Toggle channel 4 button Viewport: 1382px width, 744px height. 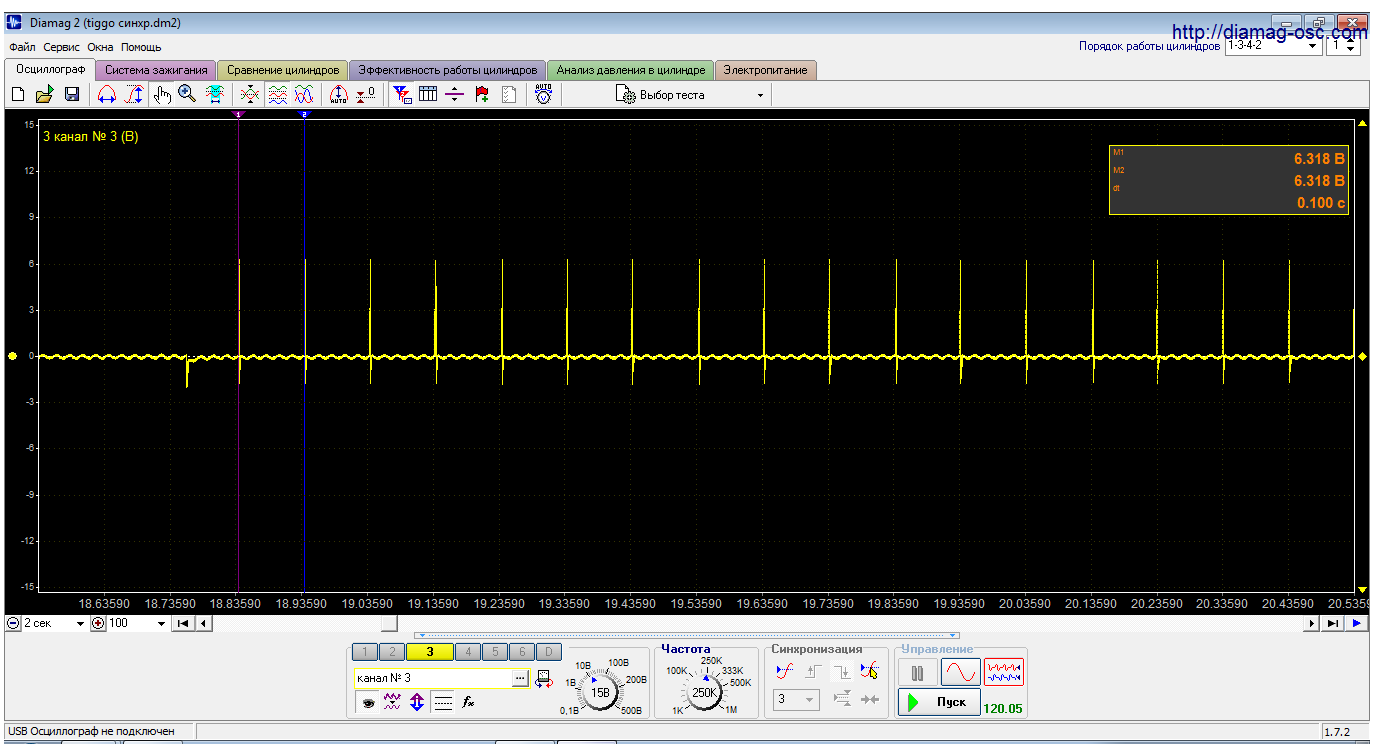467,652
